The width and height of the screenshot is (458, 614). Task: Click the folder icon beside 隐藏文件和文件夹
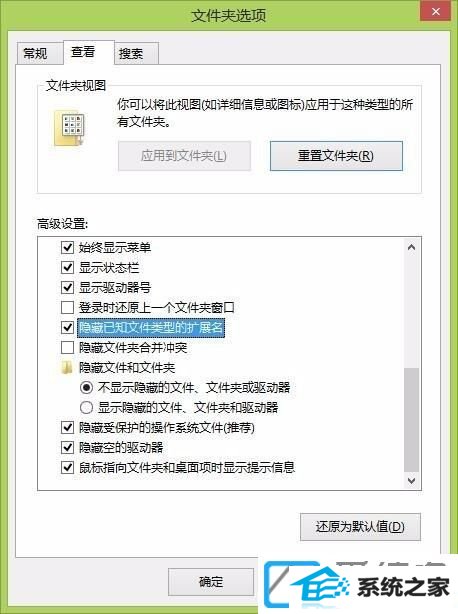coord(67,367)
